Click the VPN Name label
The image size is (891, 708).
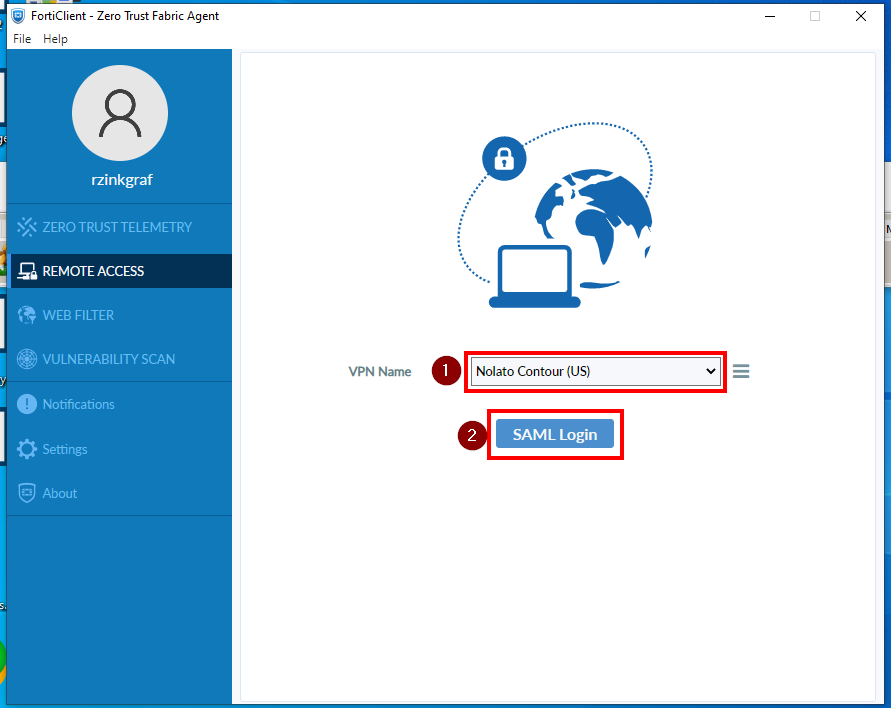[380, 372]
